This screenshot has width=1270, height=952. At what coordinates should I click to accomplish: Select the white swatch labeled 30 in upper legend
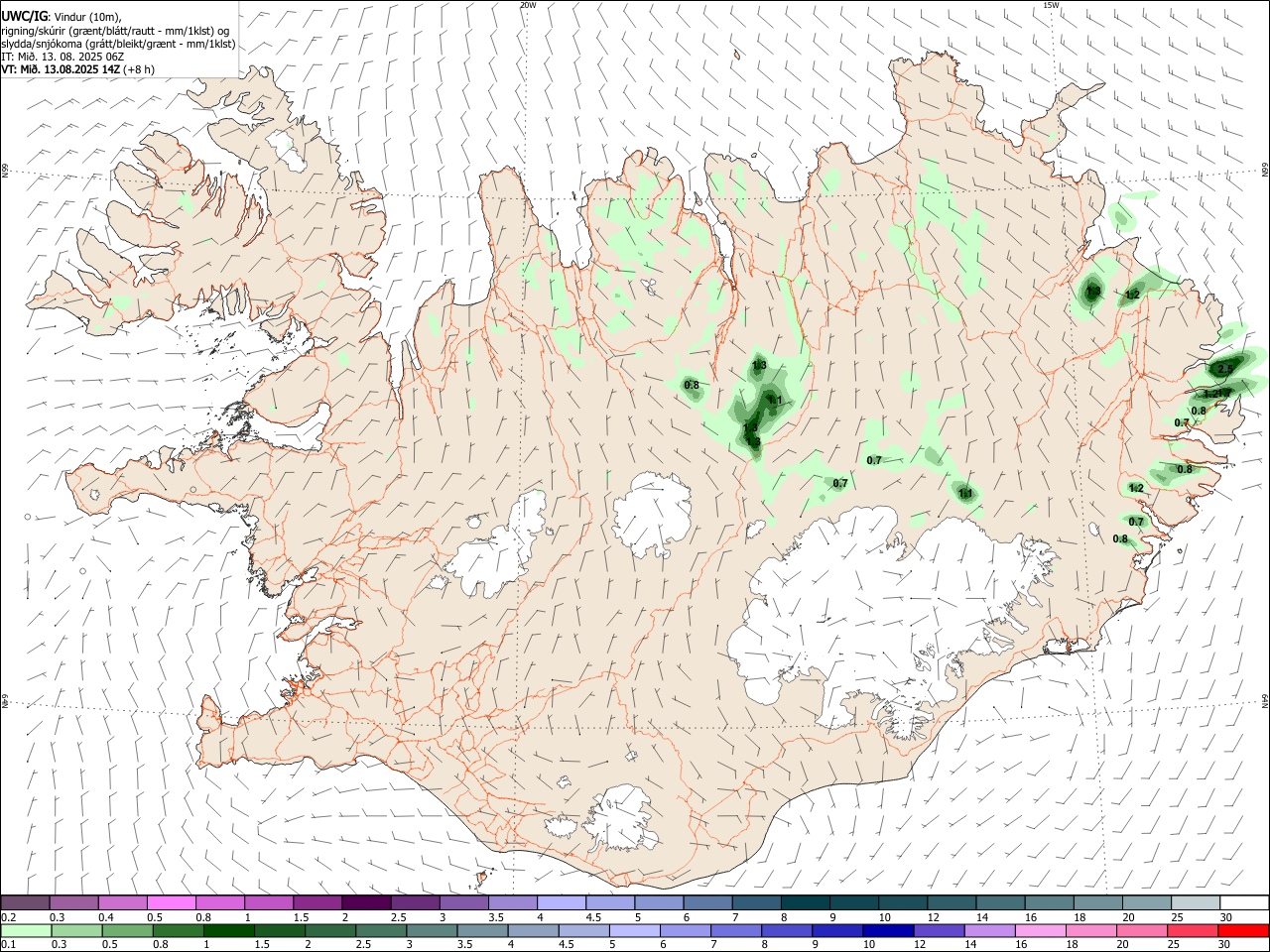pos(1244,902)
